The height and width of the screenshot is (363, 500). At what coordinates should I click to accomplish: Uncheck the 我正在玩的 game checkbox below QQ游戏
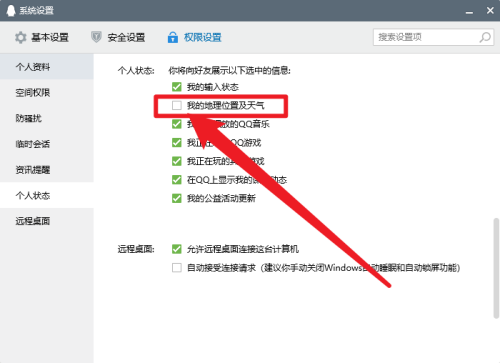pos(177,161)
